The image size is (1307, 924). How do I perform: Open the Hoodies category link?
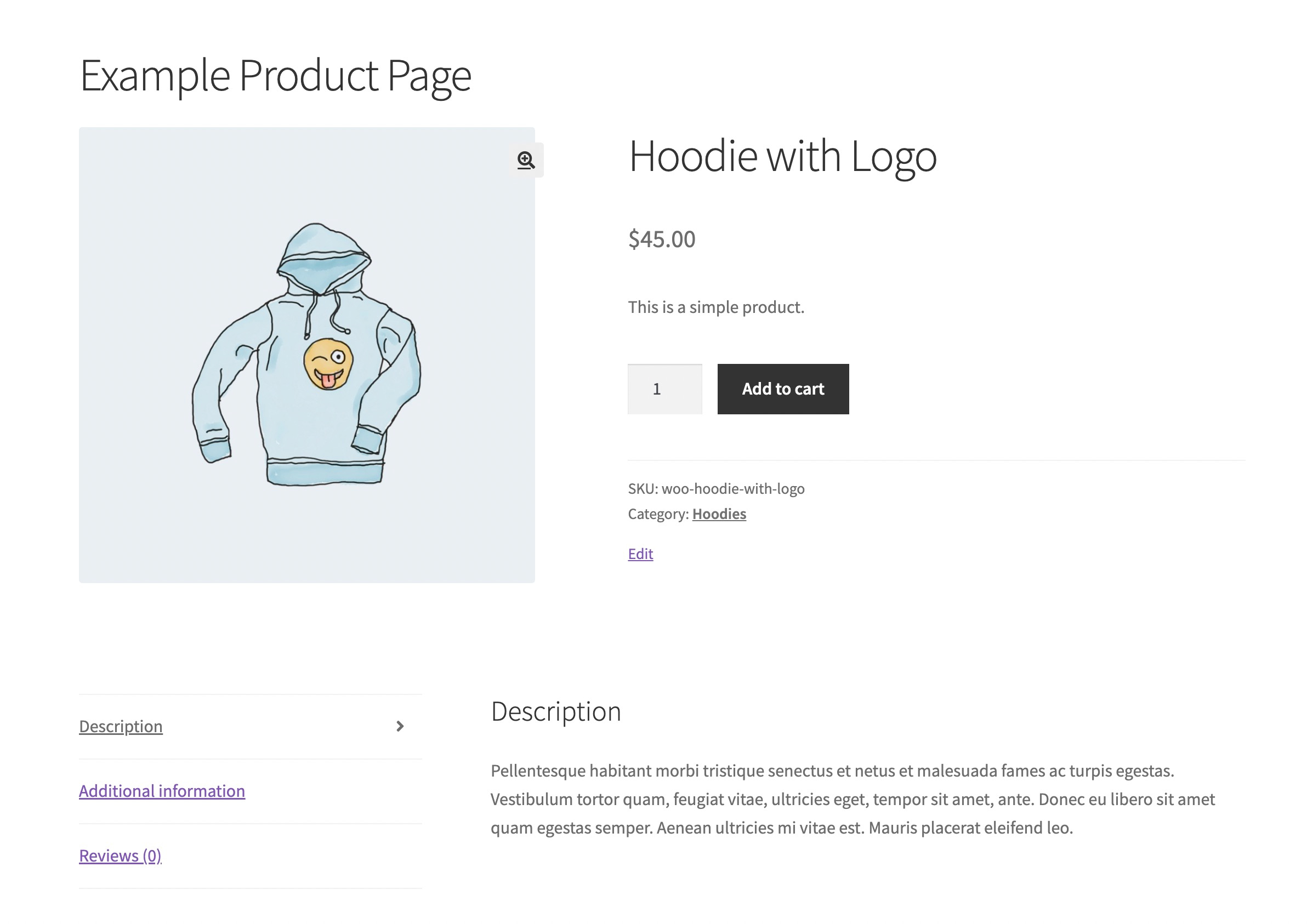(719, 513)
